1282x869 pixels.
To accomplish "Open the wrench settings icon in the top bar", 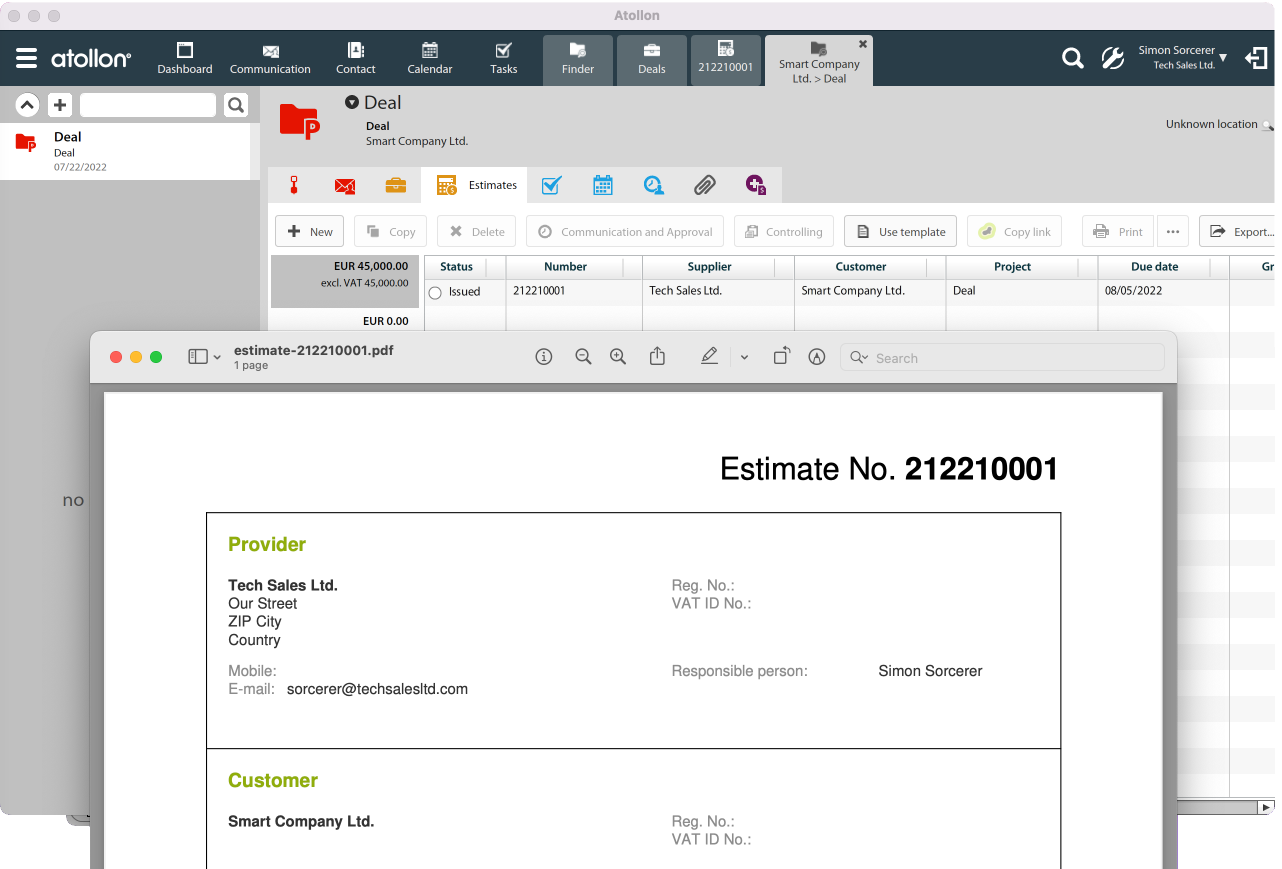I will coord(1112,58).
